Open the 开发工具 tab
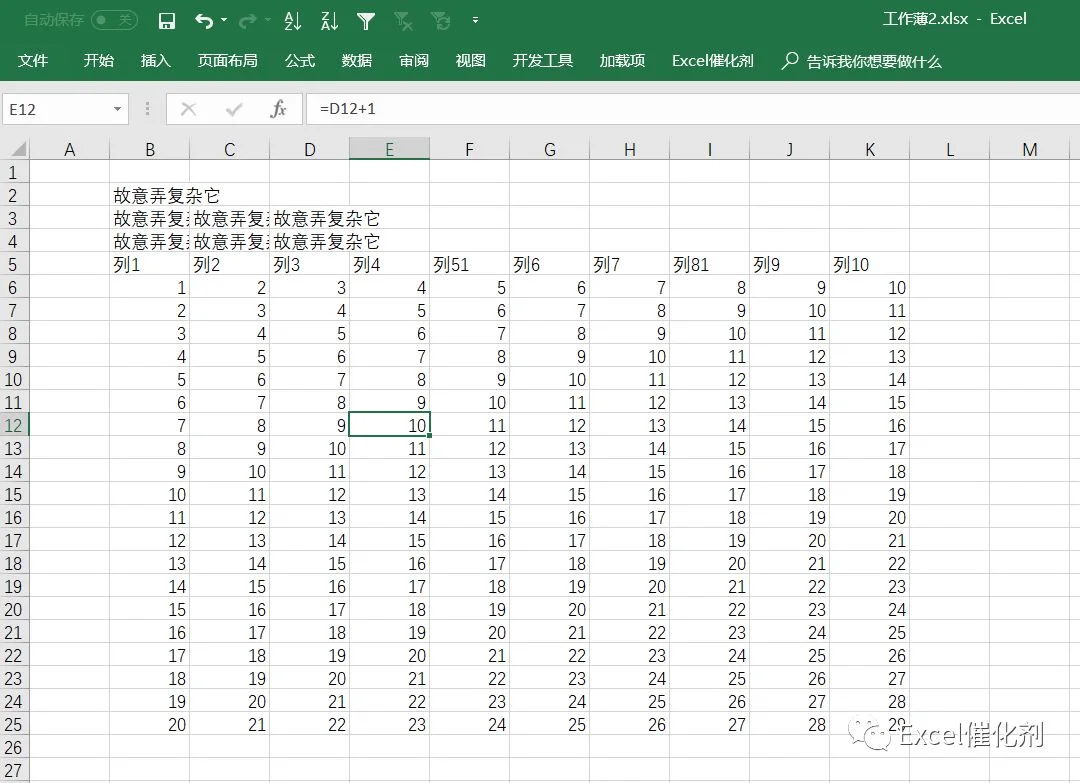 point(543,61)
